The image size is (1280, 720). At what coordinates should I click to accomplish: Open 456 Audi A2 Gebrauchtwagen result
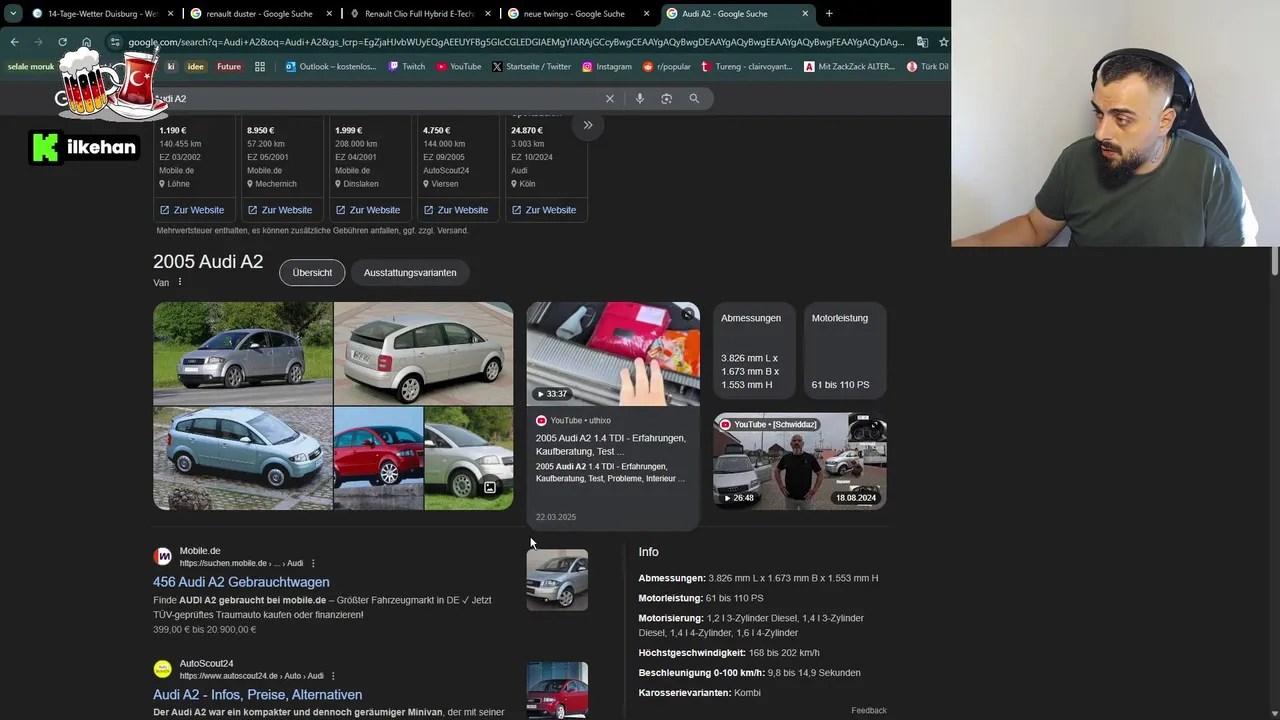click(241, 582)
